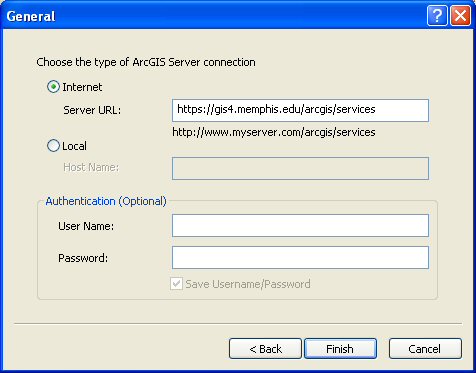This screenshot has width=476, height=373.
Task: Click the Finish button
Action: pyautogui.click(x=340, y=349)
